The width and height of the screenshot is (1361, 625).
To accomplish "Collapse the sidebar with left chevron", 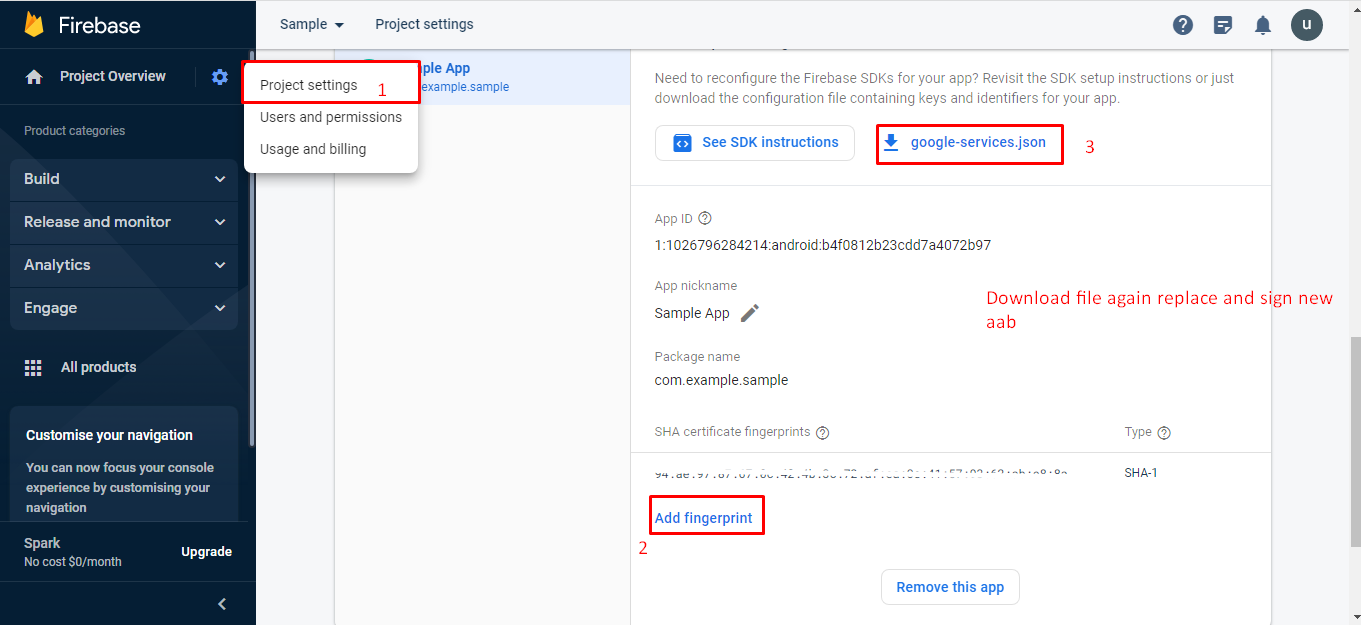I will pyautogui.click(x=222, y=604).
